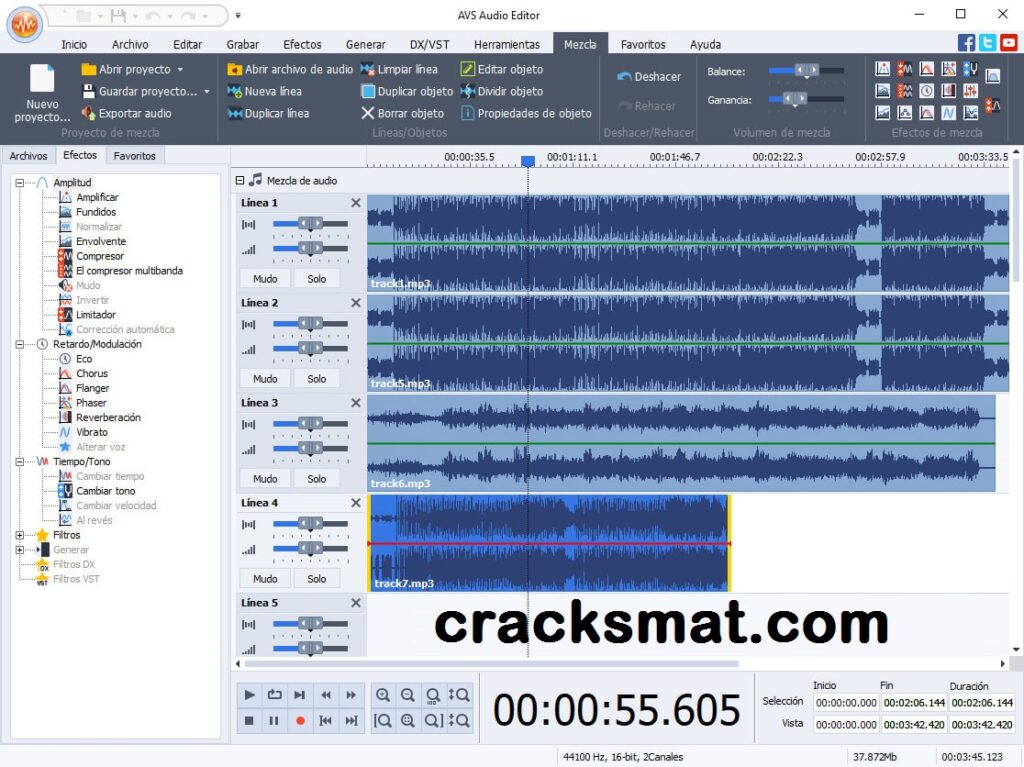This screenshot has width=1024, height=767.
Task: Toggle Solo on Línea 3
Action: pos(317,479)
